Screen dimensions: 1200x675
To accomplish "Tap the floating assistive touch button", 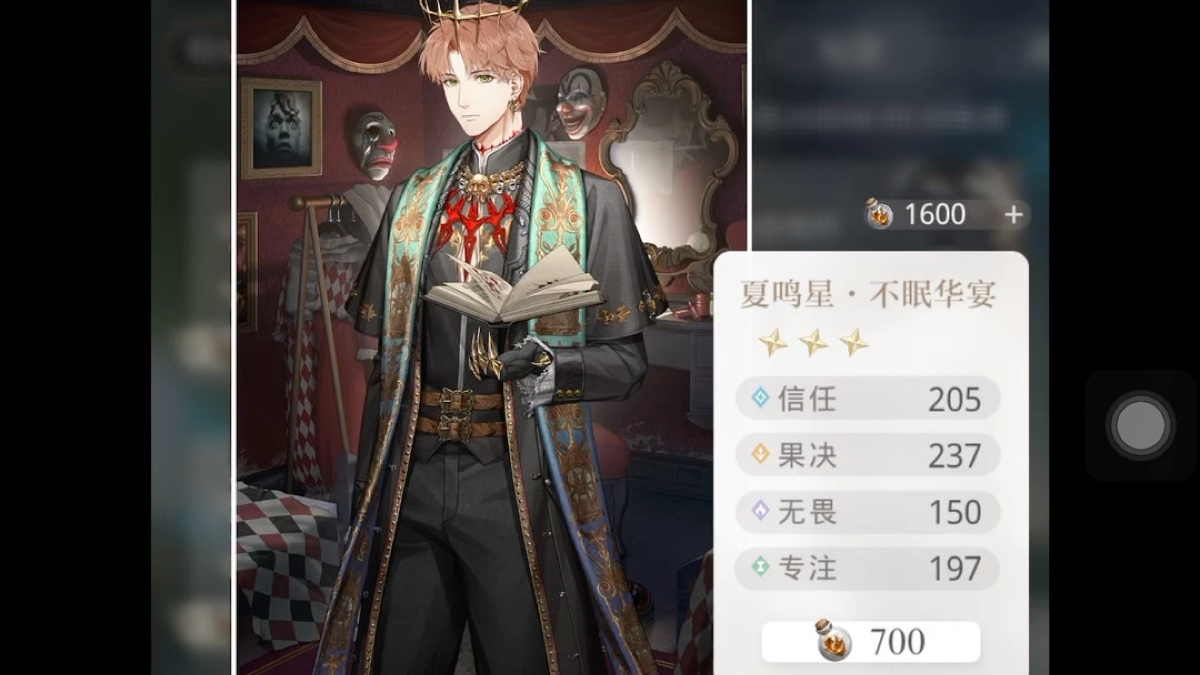I will click(1141, 427).
